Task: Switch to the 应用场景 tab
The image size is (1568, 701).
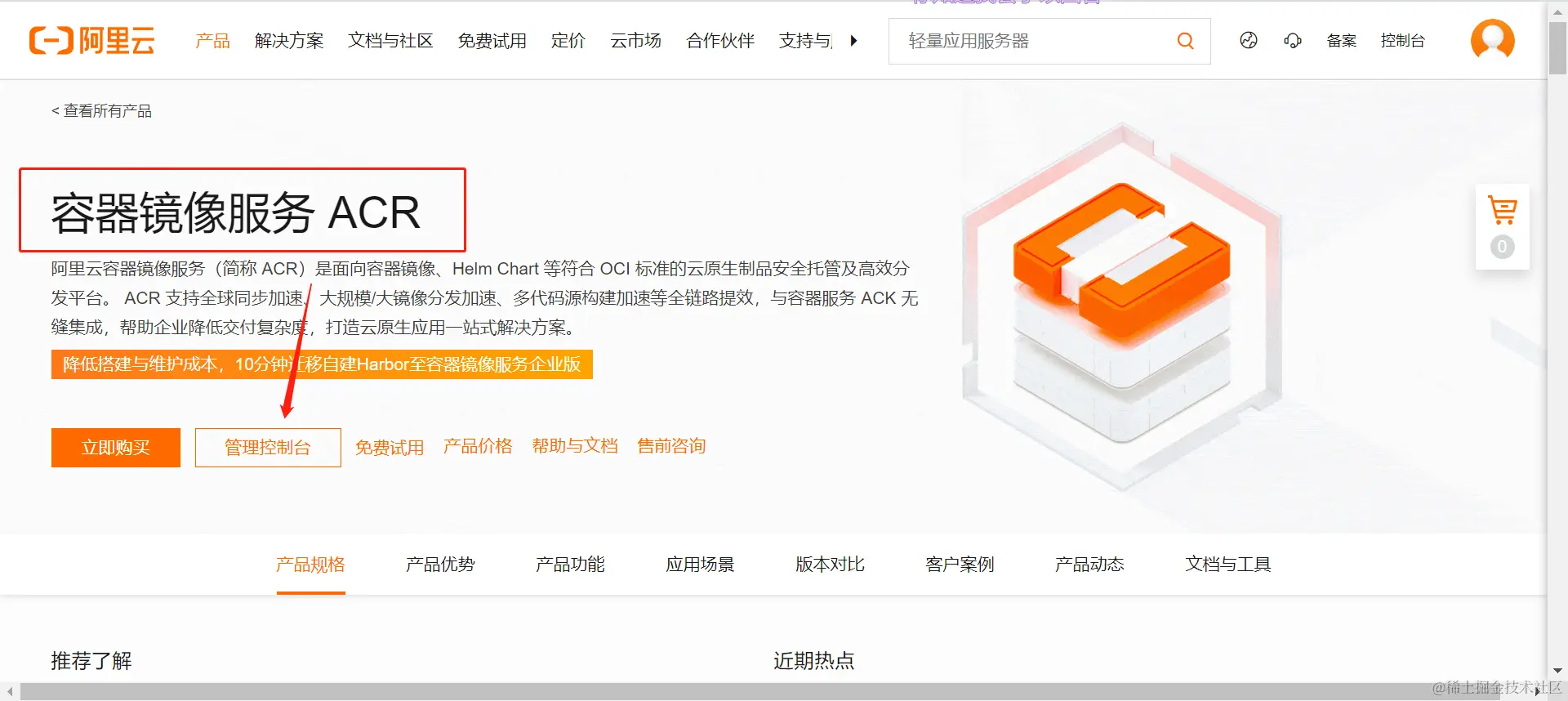Action: (700, 564)
